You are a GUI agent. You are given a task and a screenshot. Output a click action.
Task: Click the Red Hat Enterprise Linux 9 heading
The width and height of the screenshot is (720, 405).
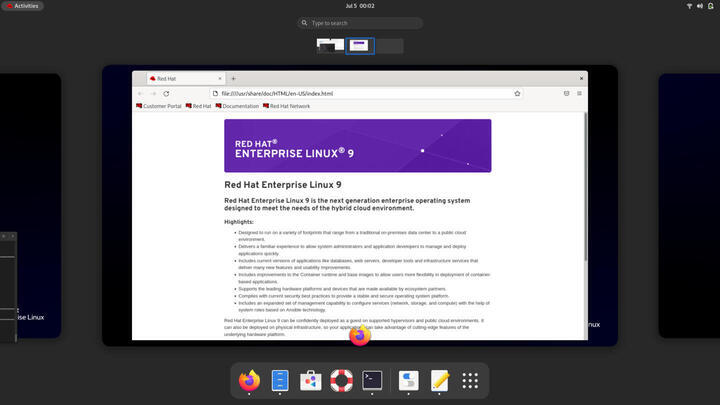click(283, 185)
